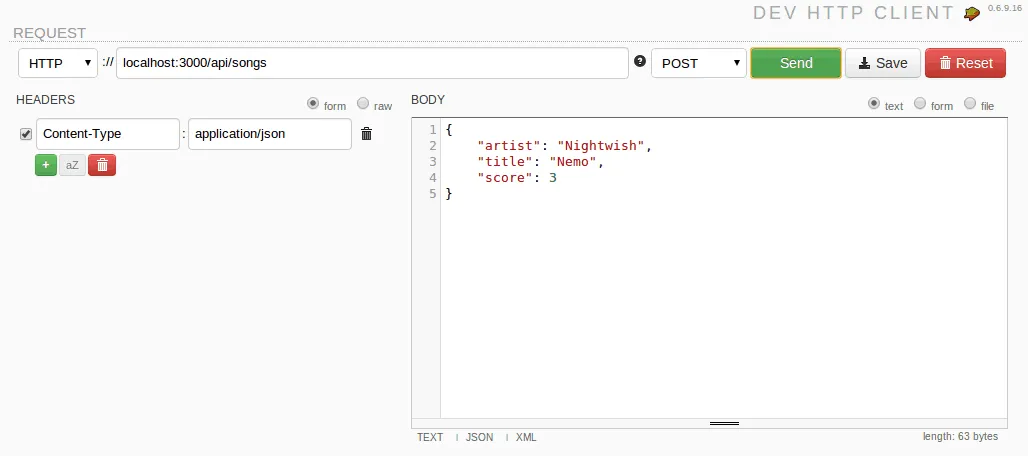Choose the body 'file' radio option
The height and width of the screenshot is (456, 1028).
(970, 104)
